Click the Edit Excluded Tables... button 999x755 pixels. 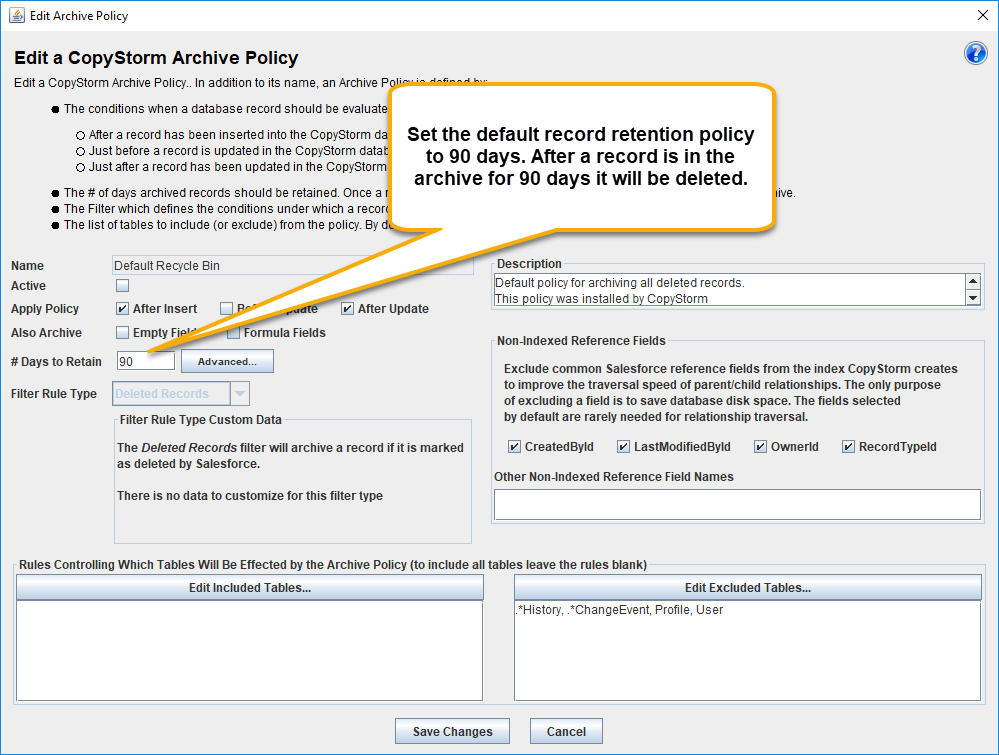(x=748, y=587)
